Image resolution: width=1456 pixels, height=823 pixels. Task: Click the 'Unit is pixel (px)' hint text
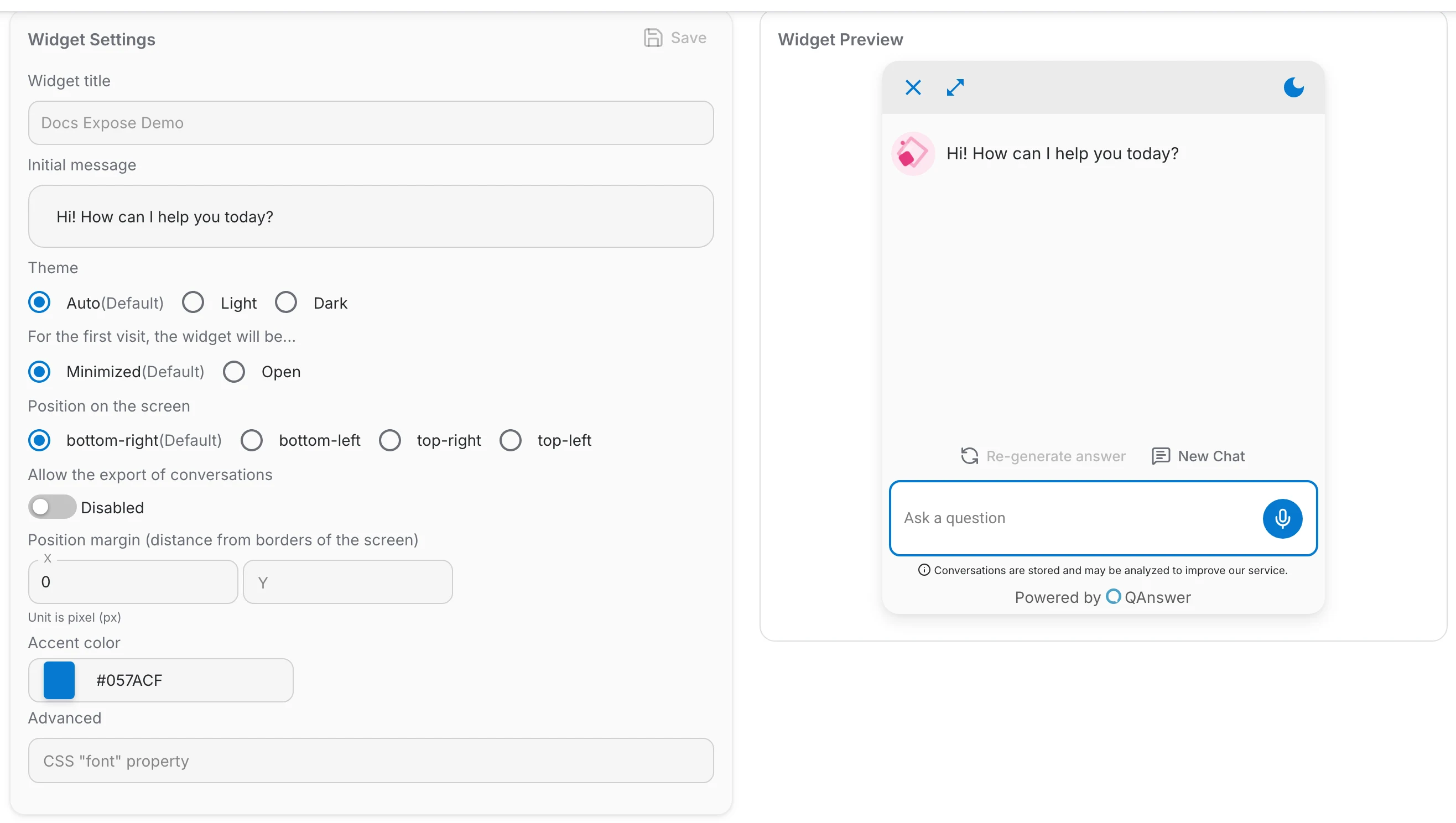75,617
